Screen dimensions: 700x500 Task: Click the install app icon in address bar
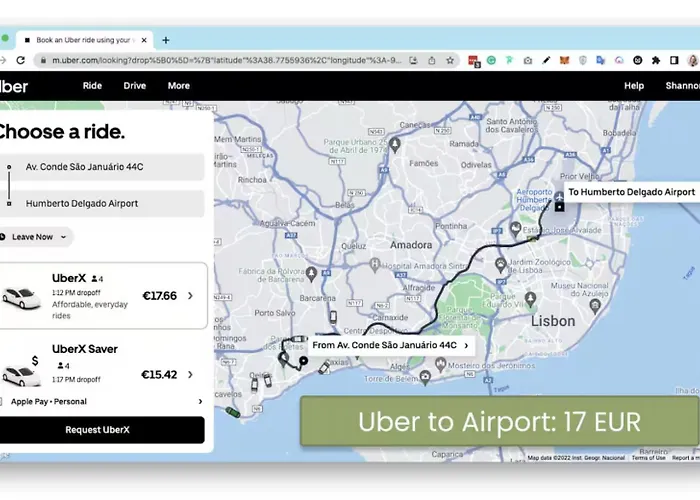point(413,60)
